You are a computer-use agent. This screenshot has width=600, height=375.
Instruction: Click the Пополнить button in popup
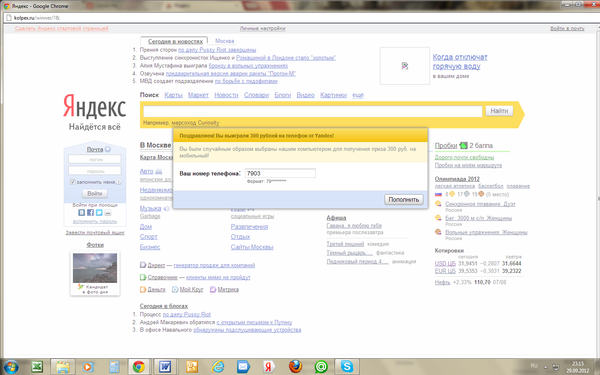404,199
